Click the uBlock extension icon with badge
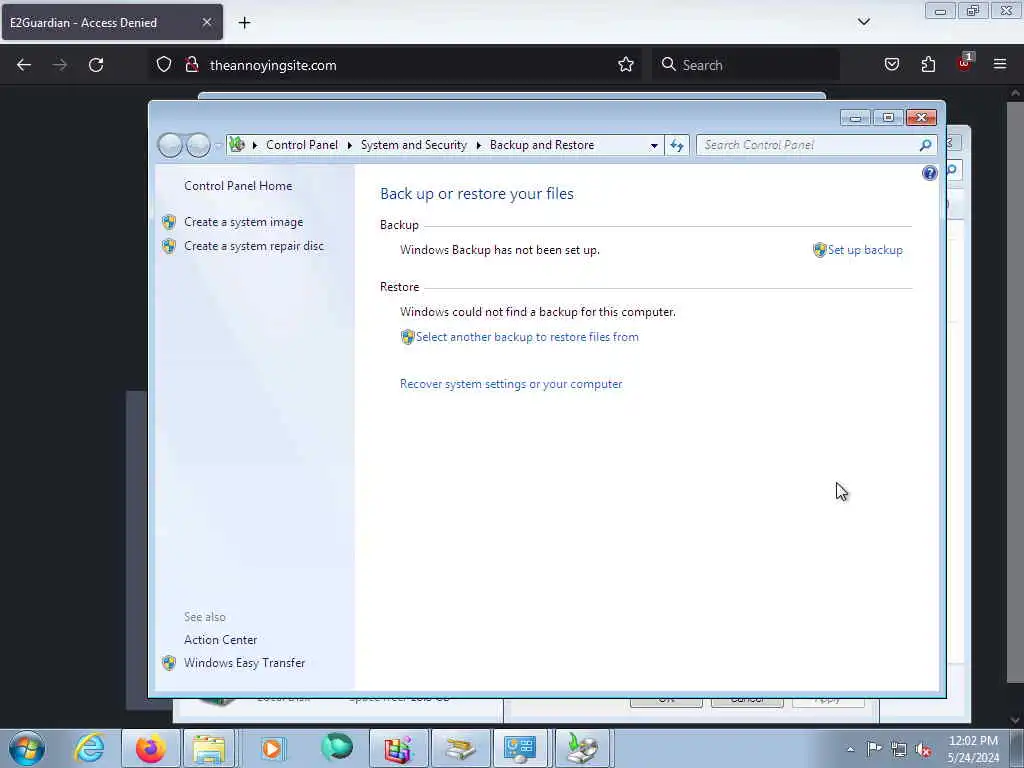The height and width of the screenshot is (768, 1024). tap(964, 63)
